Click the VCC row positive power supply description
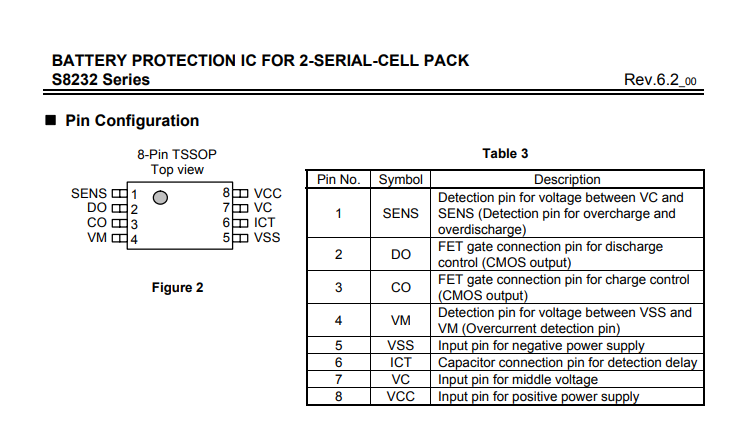The image size is (753, 425). (x=538, y=397)
